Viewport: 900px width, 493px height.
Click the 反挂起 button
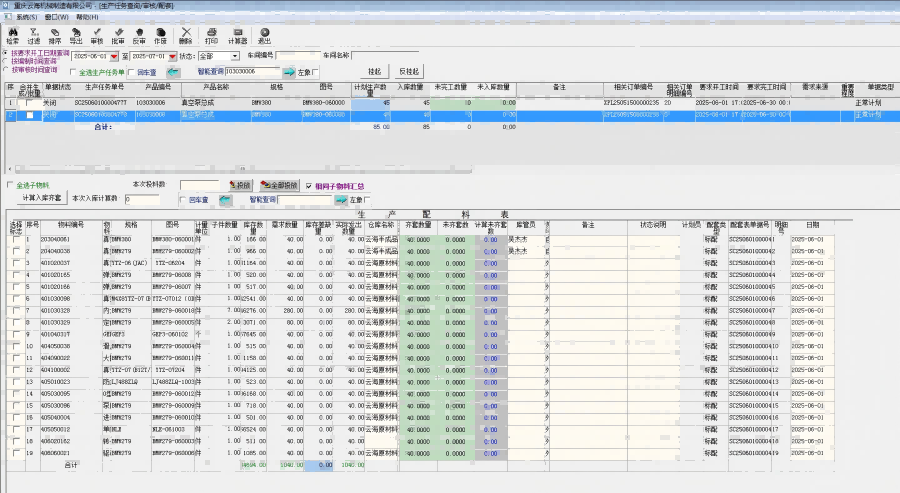[x=409, y=73]
